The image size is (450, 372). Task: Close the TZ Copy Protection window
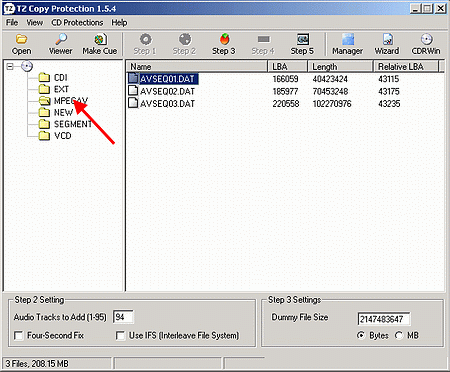coord(441,8)
